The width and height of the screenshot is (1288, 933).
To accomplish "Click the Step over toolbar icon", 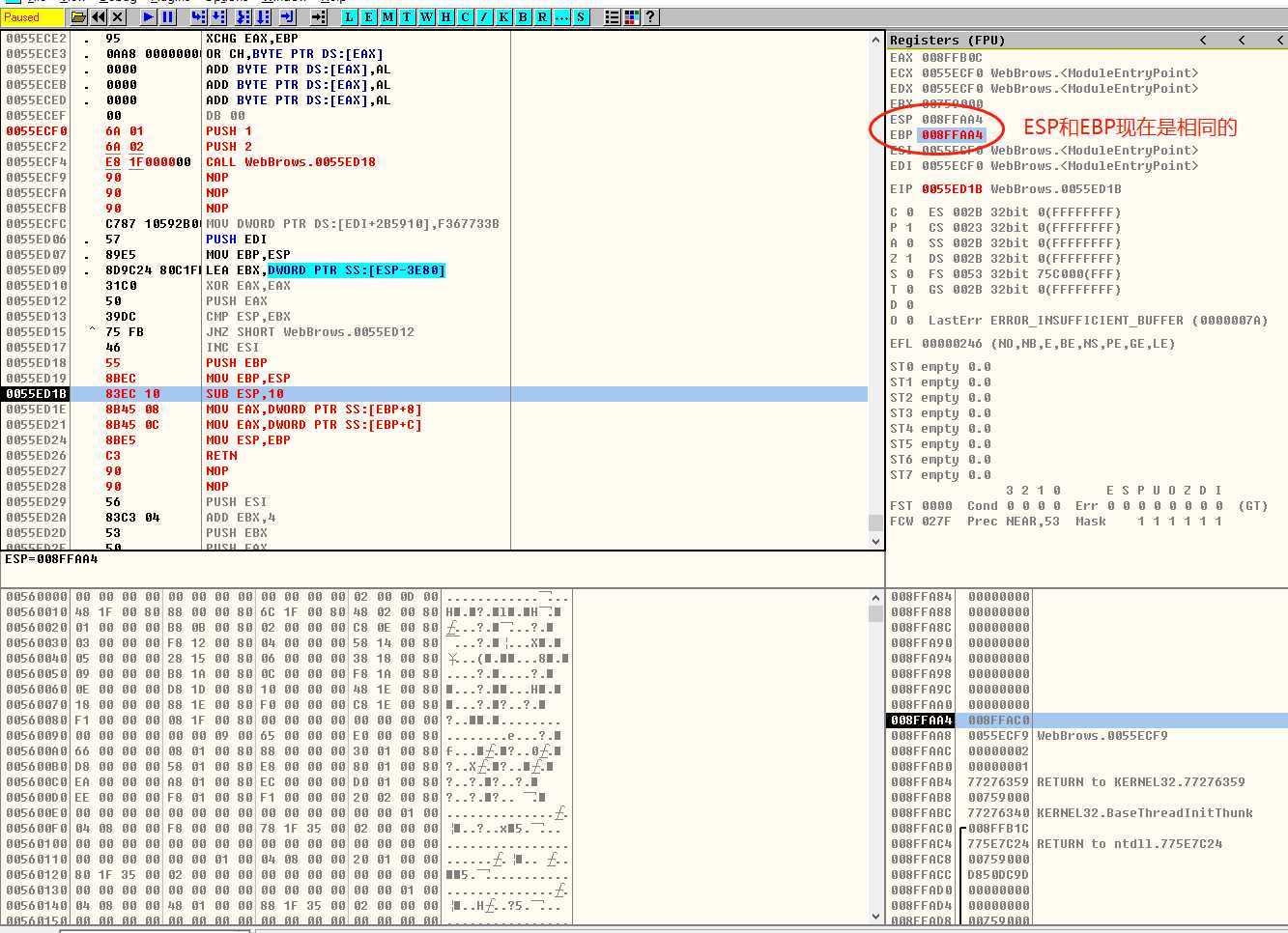I will pyautogui.click(x=218, y=17).
